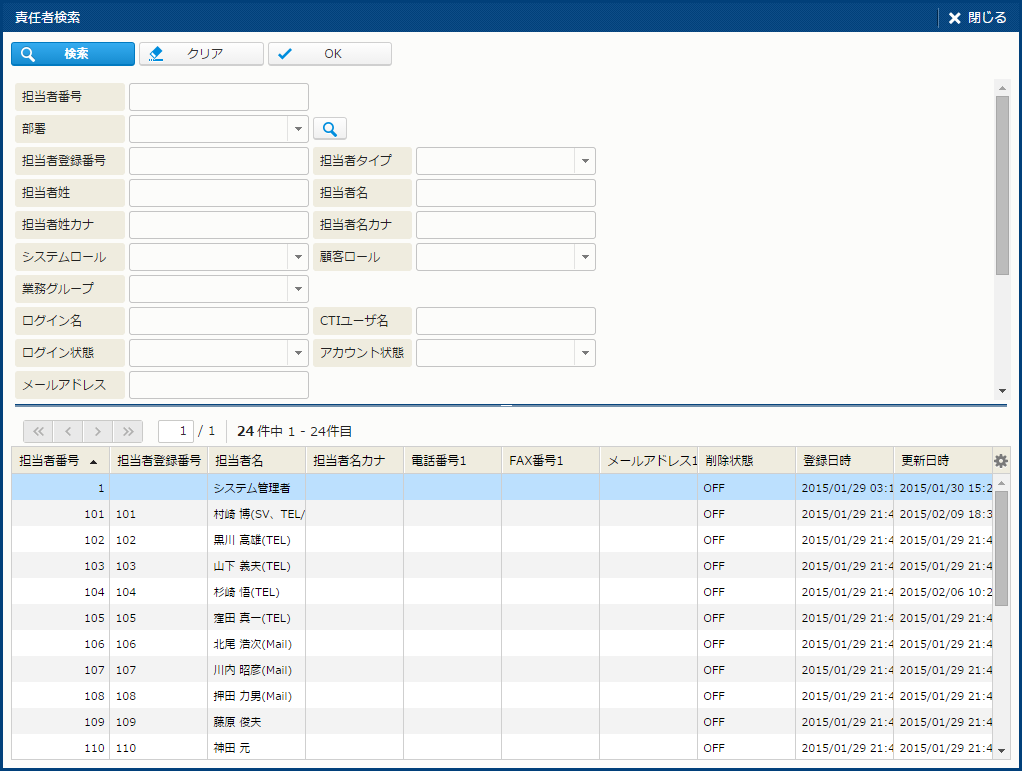This screenshot has height=771, width=1022.
Task: Click the search form vertical scrollbar
Action: point(1002,185)
